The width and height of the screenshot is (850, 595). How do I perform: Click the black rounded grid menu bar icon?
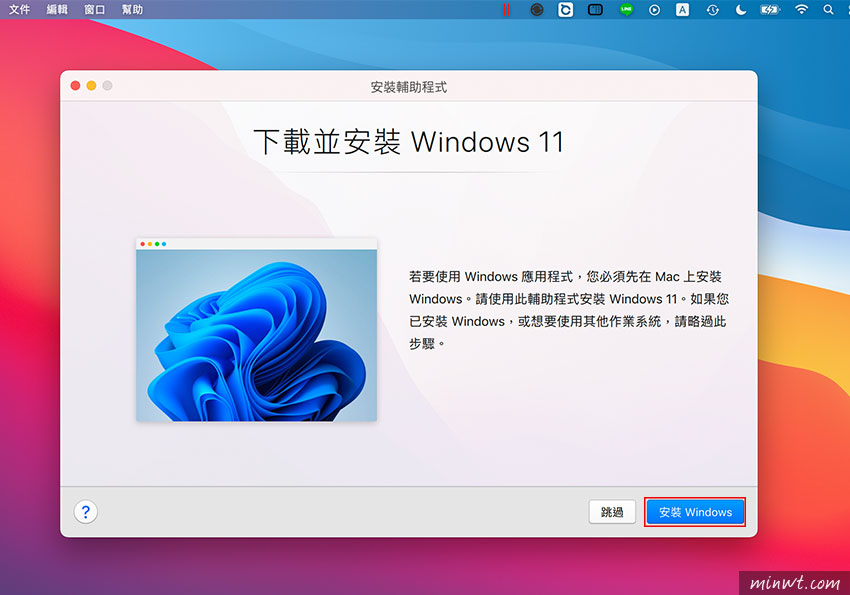(595, 9)
